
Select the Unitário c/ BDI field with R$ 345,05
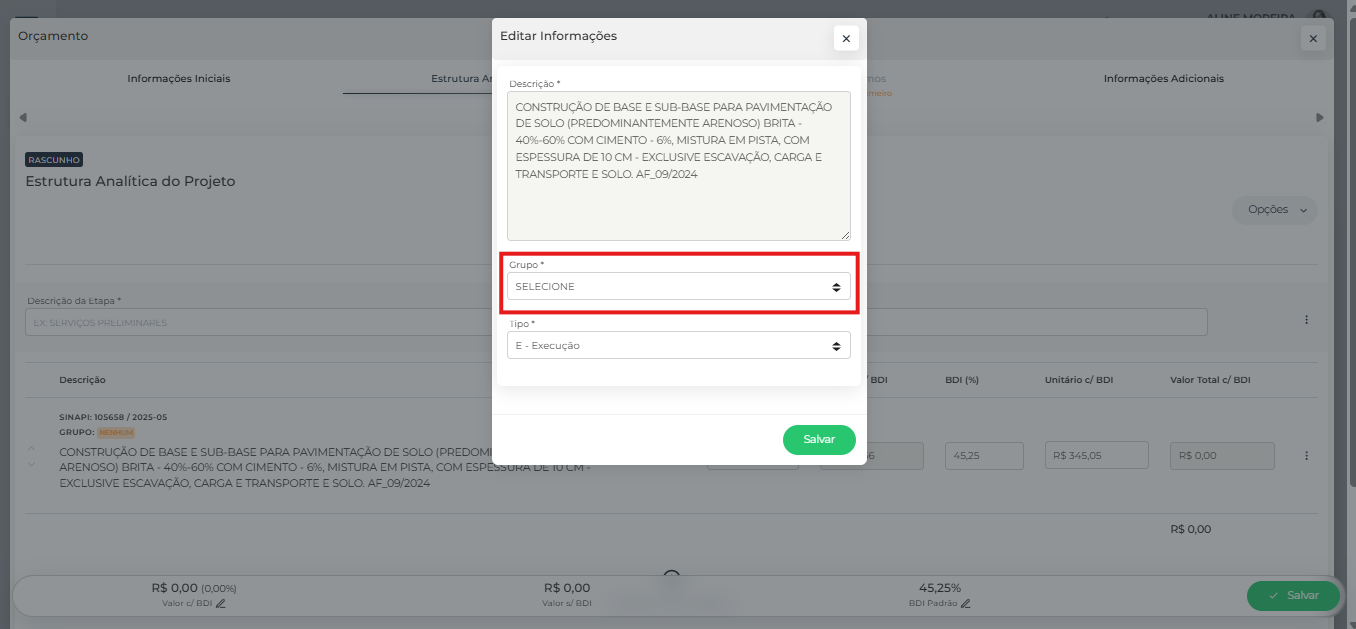1096,456
